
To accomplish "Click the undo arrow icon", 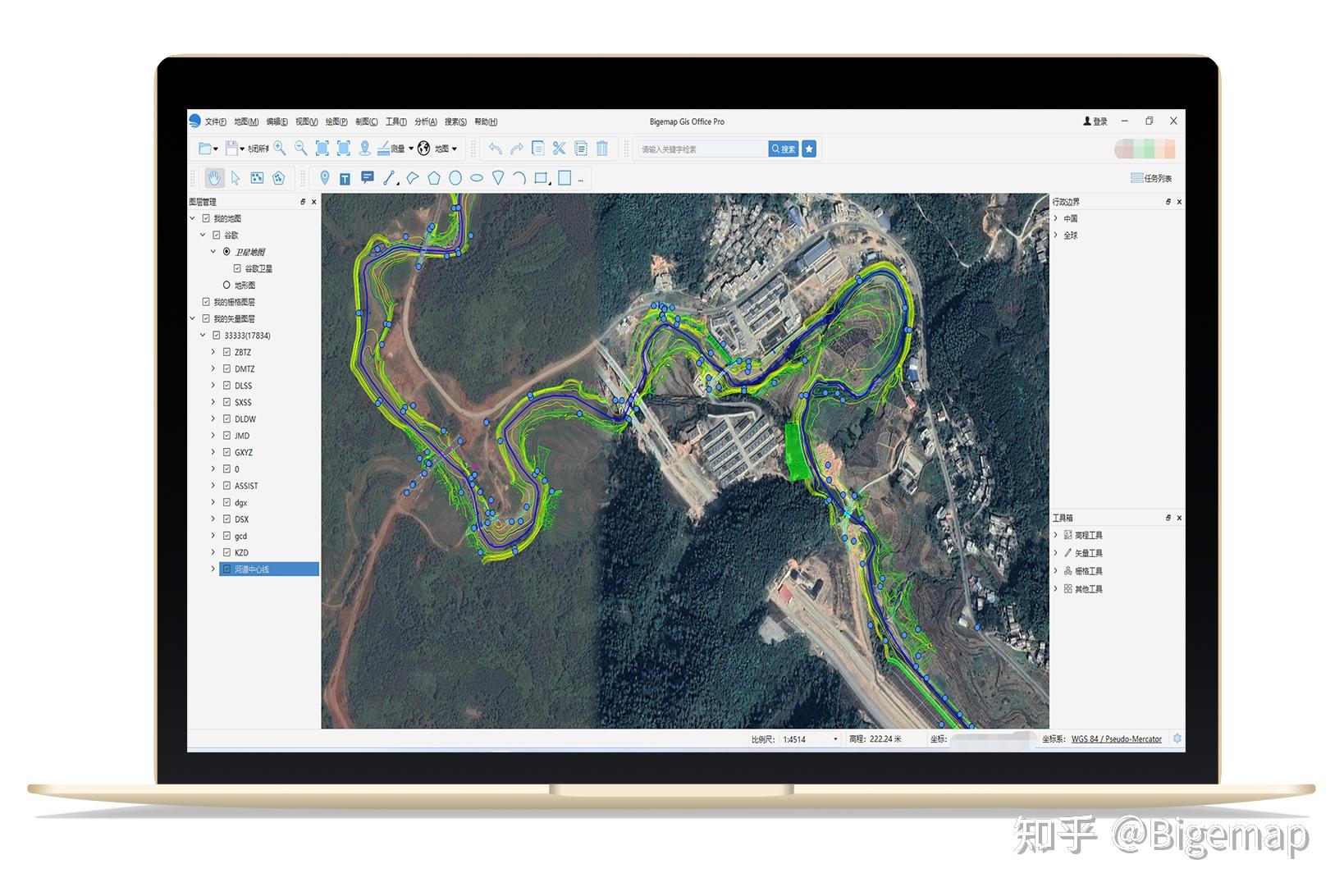I will [x=495, y=147].
